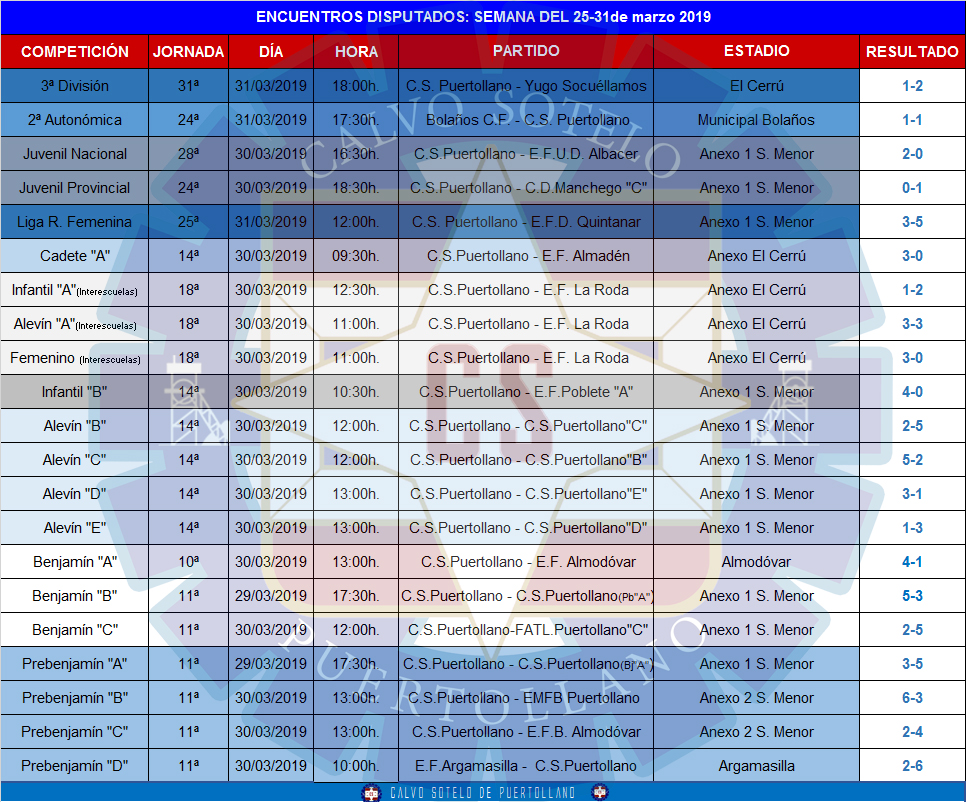Click match 'C.S.Puertollano - E.F. Almodóvar'
The image size is (966, 802).
[526, 562]
